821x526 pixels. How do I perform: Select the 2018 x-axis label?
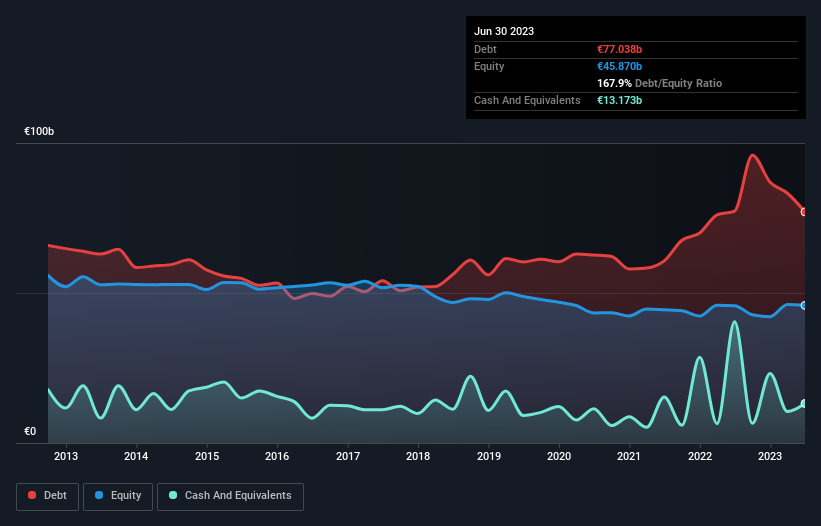[418, 456]
